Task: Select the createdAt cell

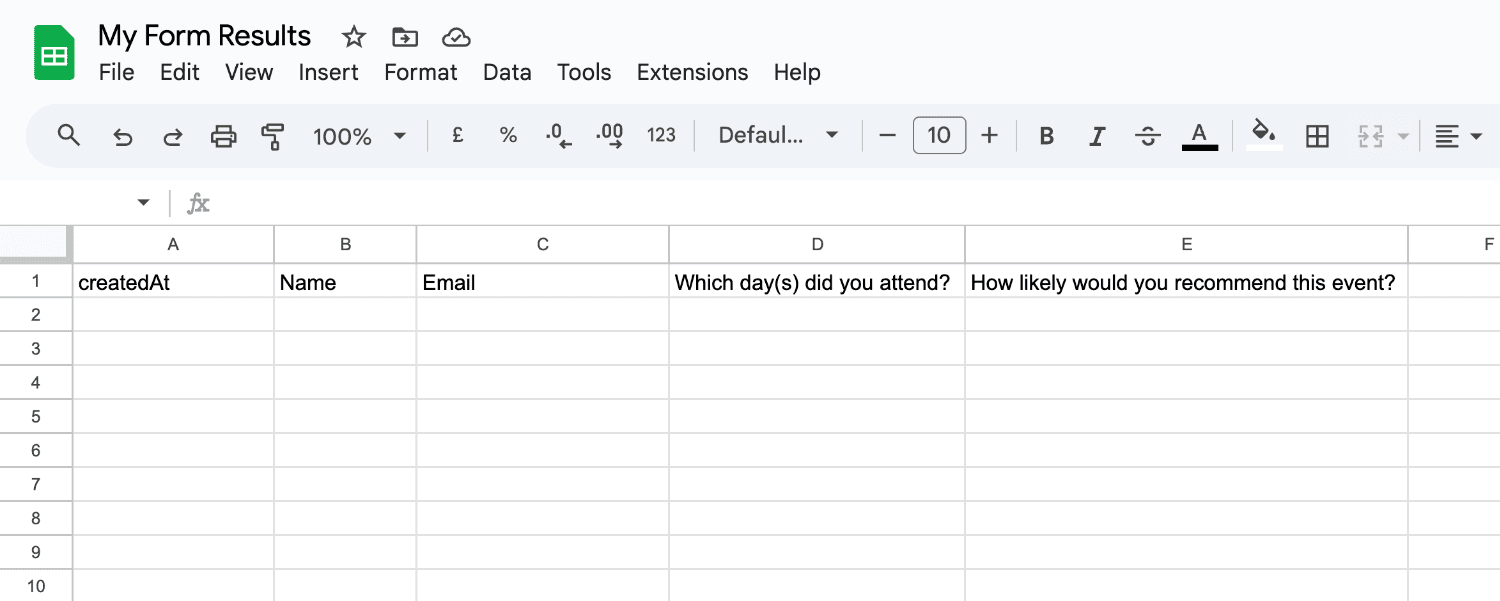Action: [x=173, y=282]
